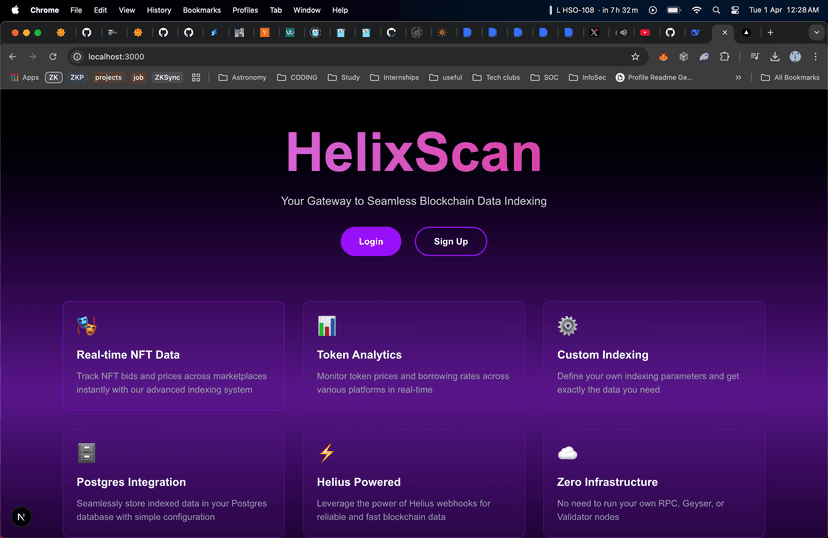Open the Apple menu
This screenshot has width=828, height=538.
click(15, 10)
